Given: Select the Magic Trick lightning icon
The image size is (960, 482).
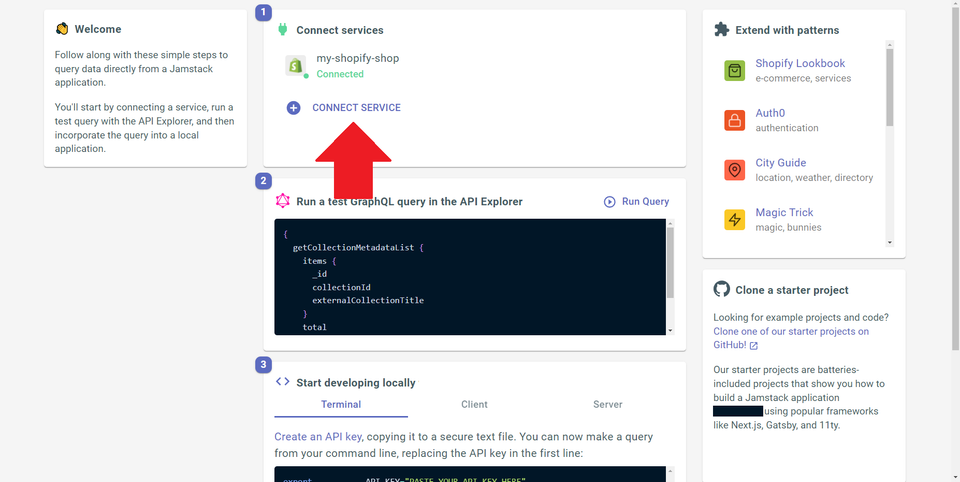Looking at the screenshot, I should coord(735,220).
